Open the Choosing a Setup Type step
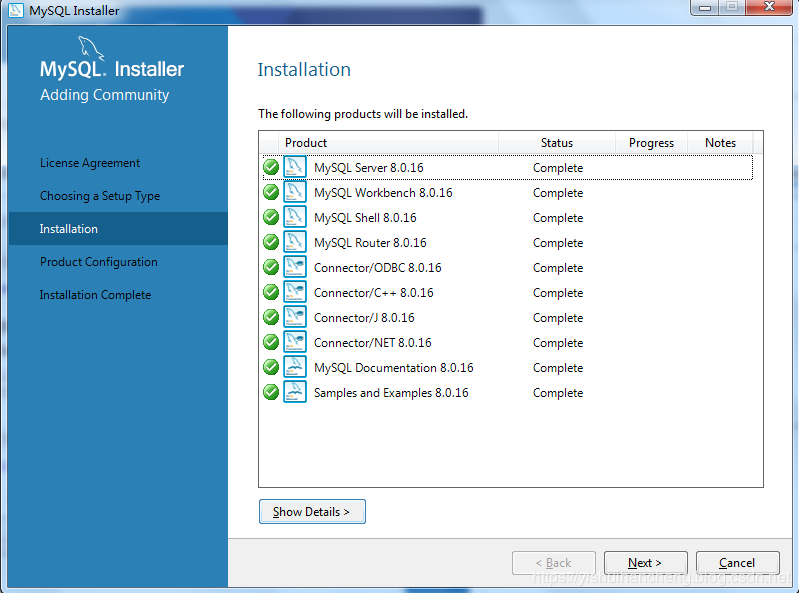 click(100, 196)
